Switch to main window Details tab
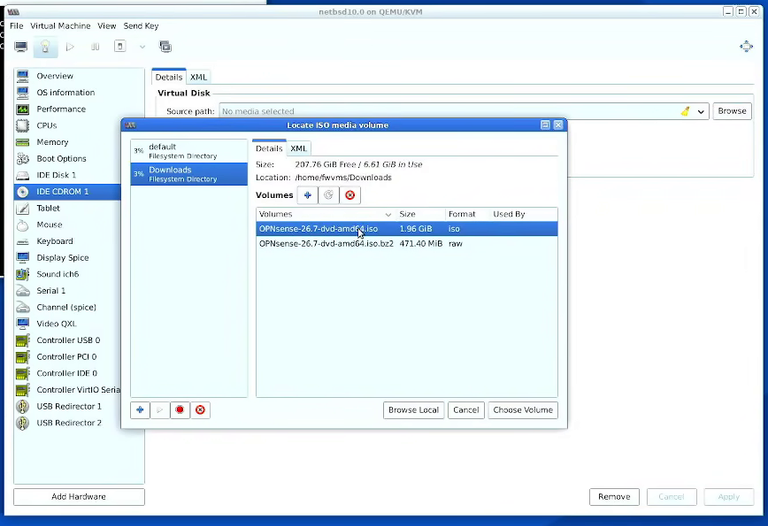This screenshot has width=768, height=526. click(168, 77)
